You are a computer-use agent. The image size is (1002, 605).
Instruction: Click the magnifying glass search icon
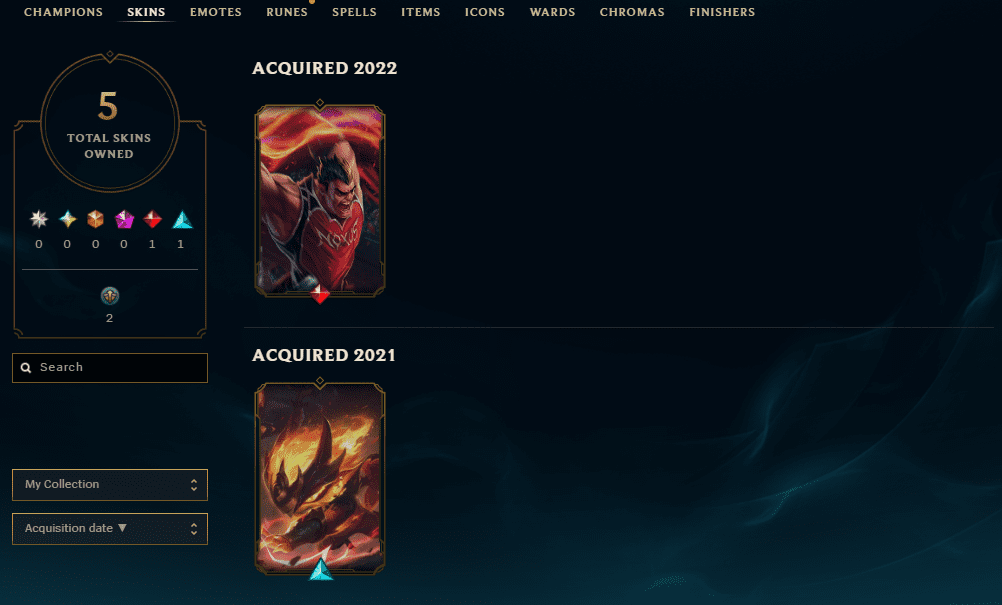26,368
